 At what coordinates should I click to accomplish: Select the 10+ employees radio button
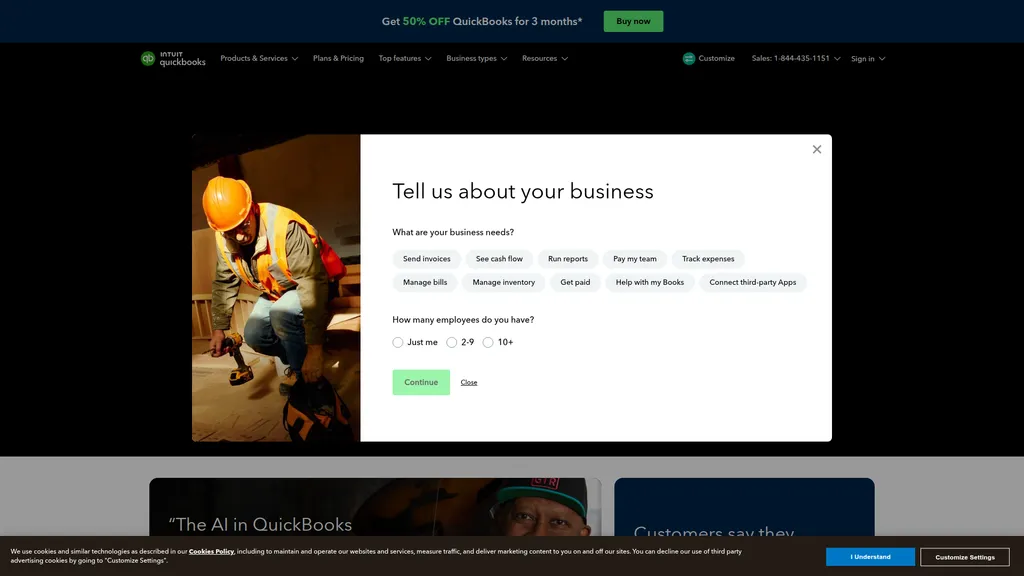(x=488, y=342)
